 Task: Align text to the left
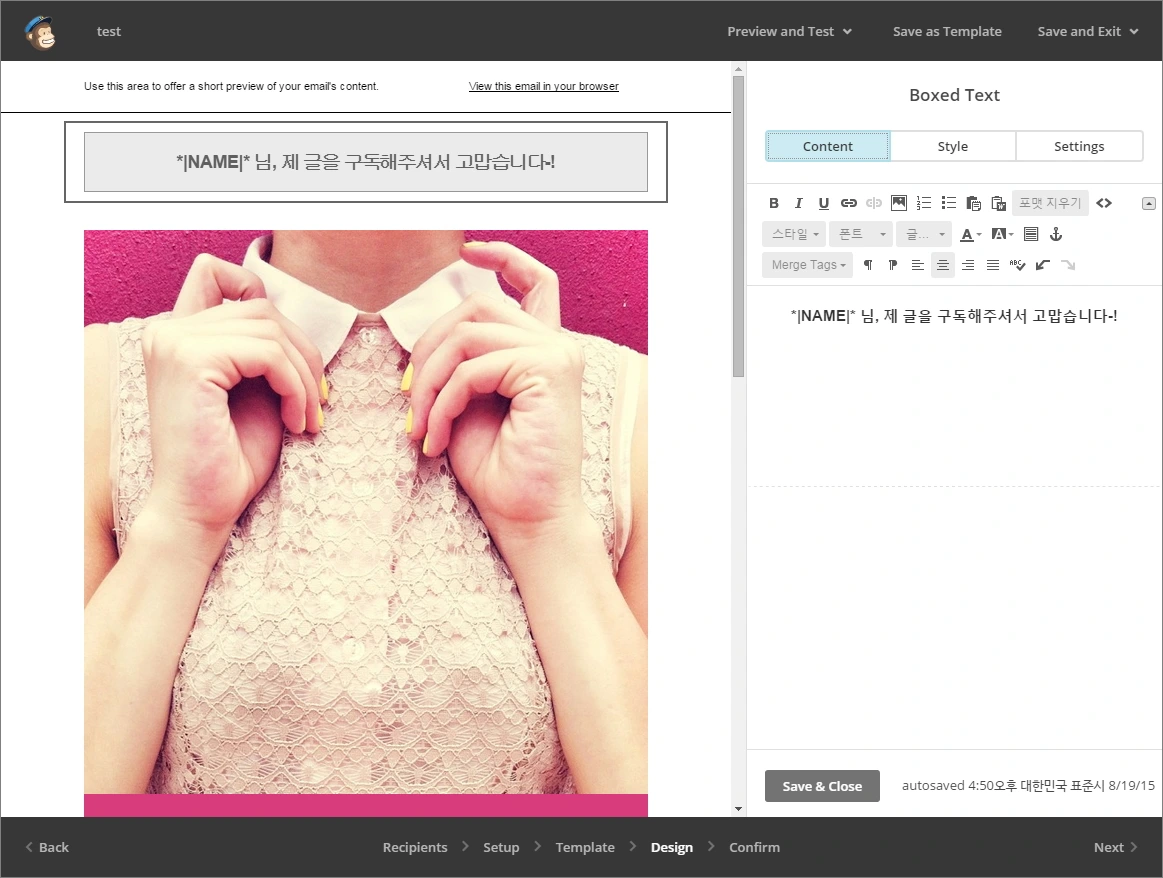(x=917, y=265)
